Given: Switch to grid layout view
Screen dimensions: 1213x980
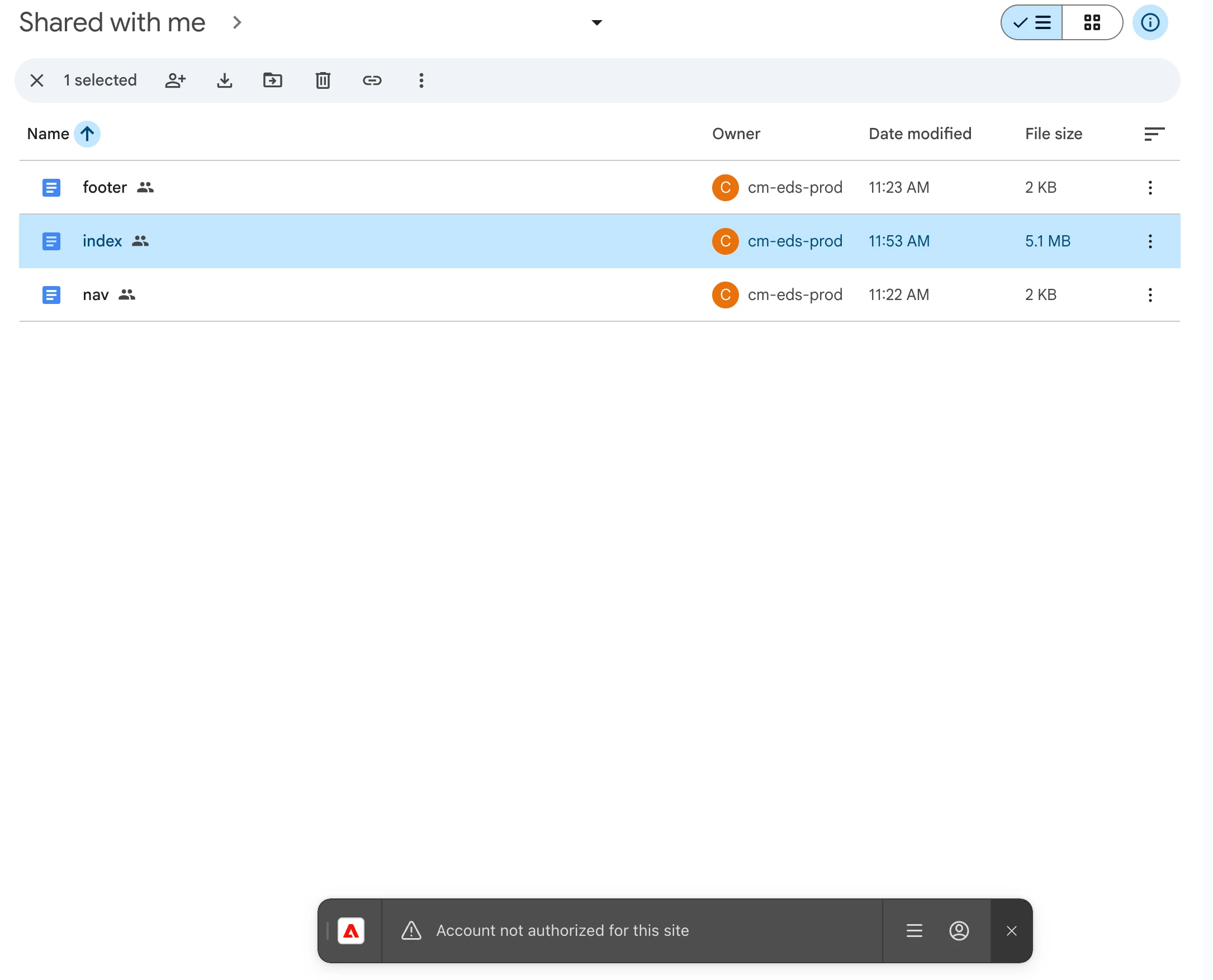Looking at the screenshot, I should (x=1092, y=22).
